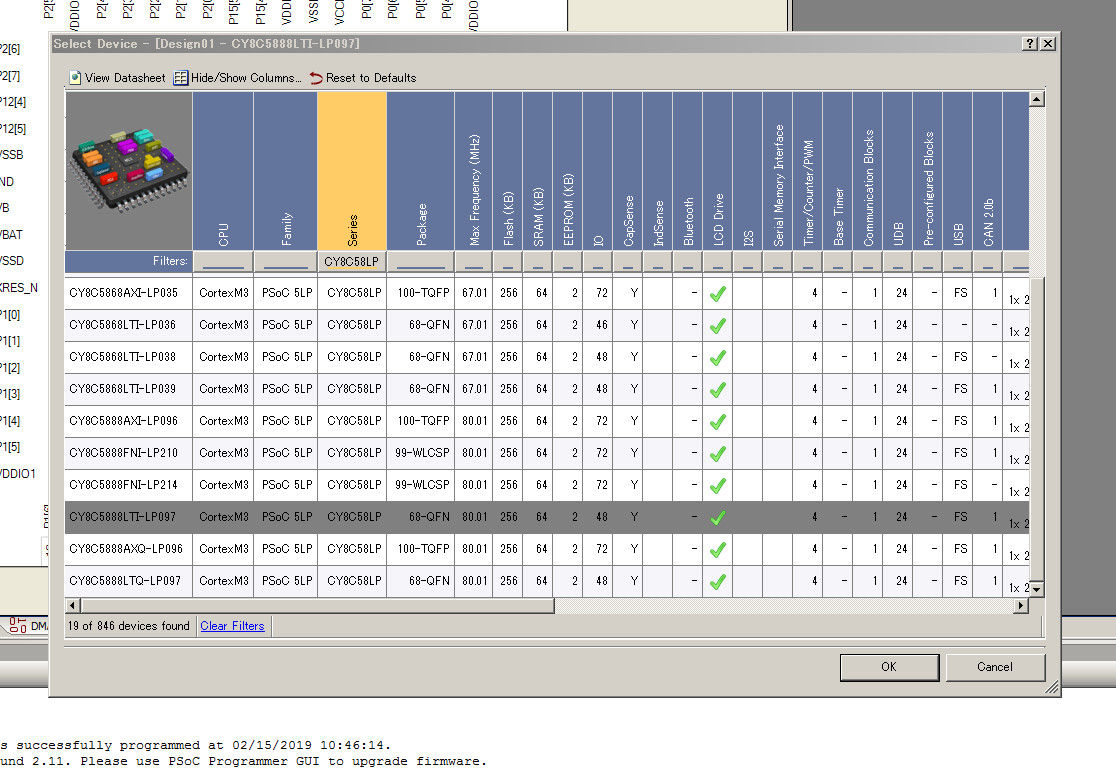Click LCD Drive checkmark in CY8C5888LTI-LP097 row

coord(717,518)
